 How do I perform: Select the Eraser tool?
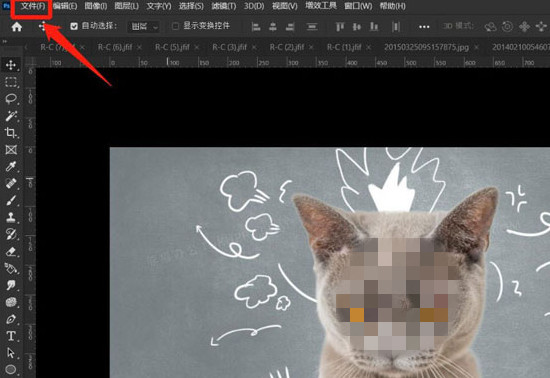[11, 251]
